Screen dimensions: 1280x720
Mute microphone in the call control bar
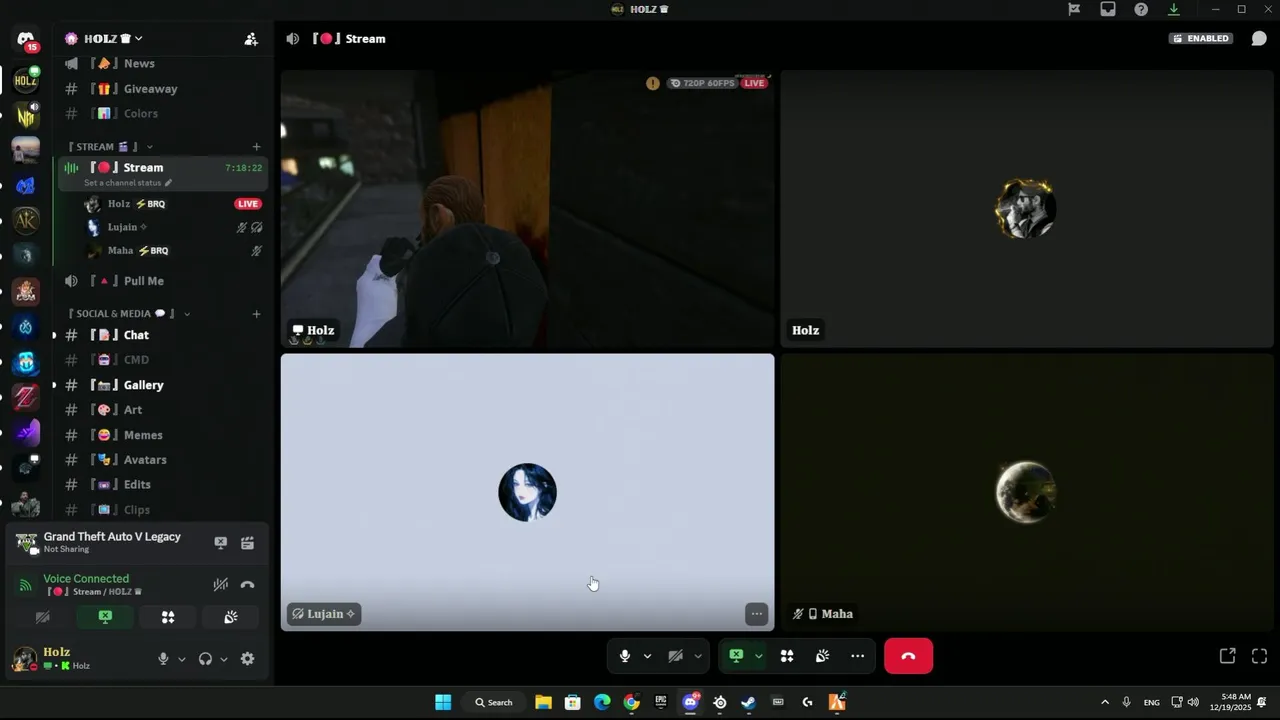click(x=625, y=656)
